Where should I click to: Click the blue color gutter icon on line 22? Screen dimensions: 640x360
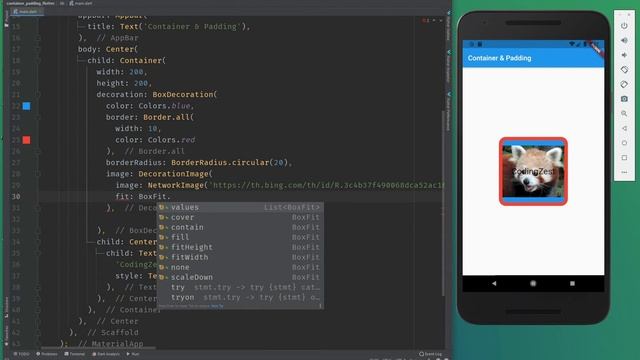[26, 106]
